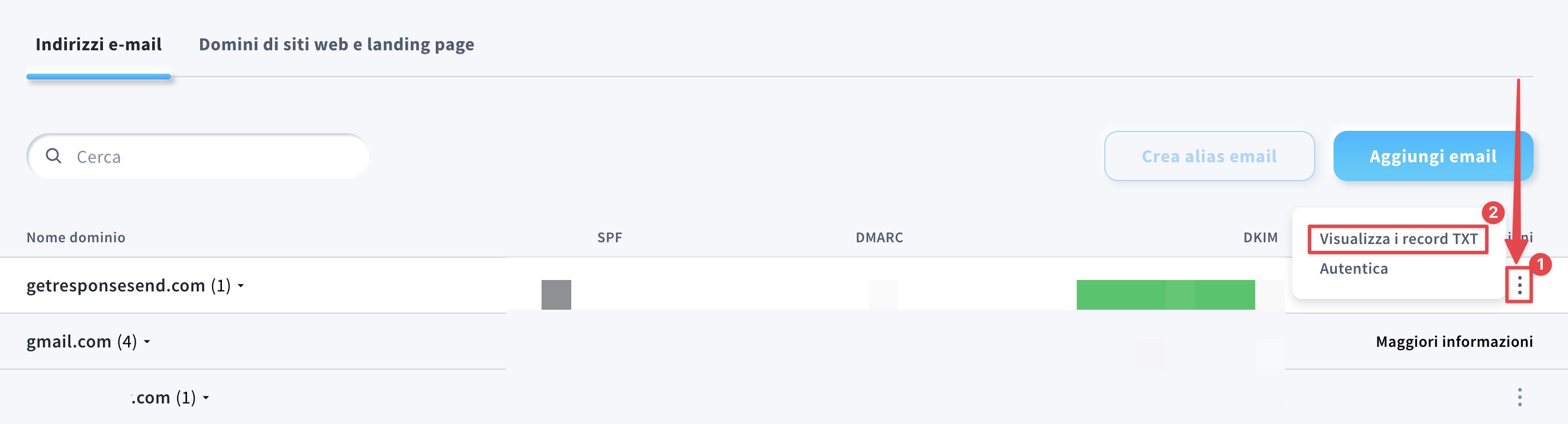Expand the gmail.com (4) address list

pyautogui.click(x=148, y=342)
